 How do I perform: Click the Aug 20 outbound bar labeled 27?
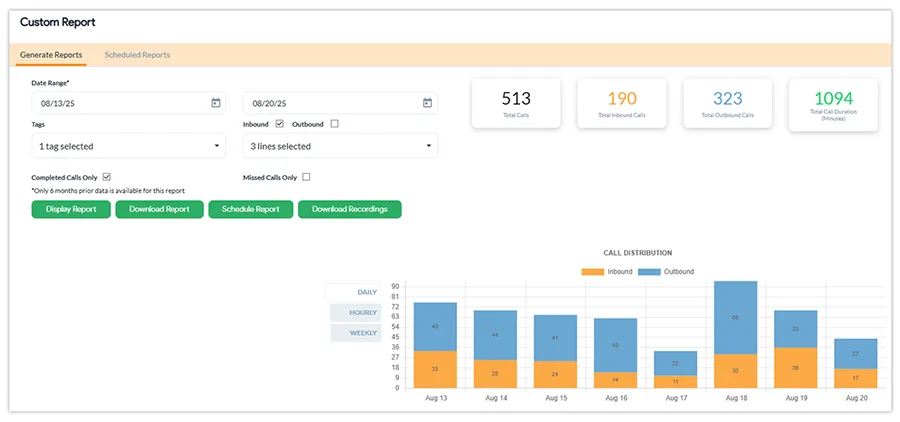pos(856,354)
